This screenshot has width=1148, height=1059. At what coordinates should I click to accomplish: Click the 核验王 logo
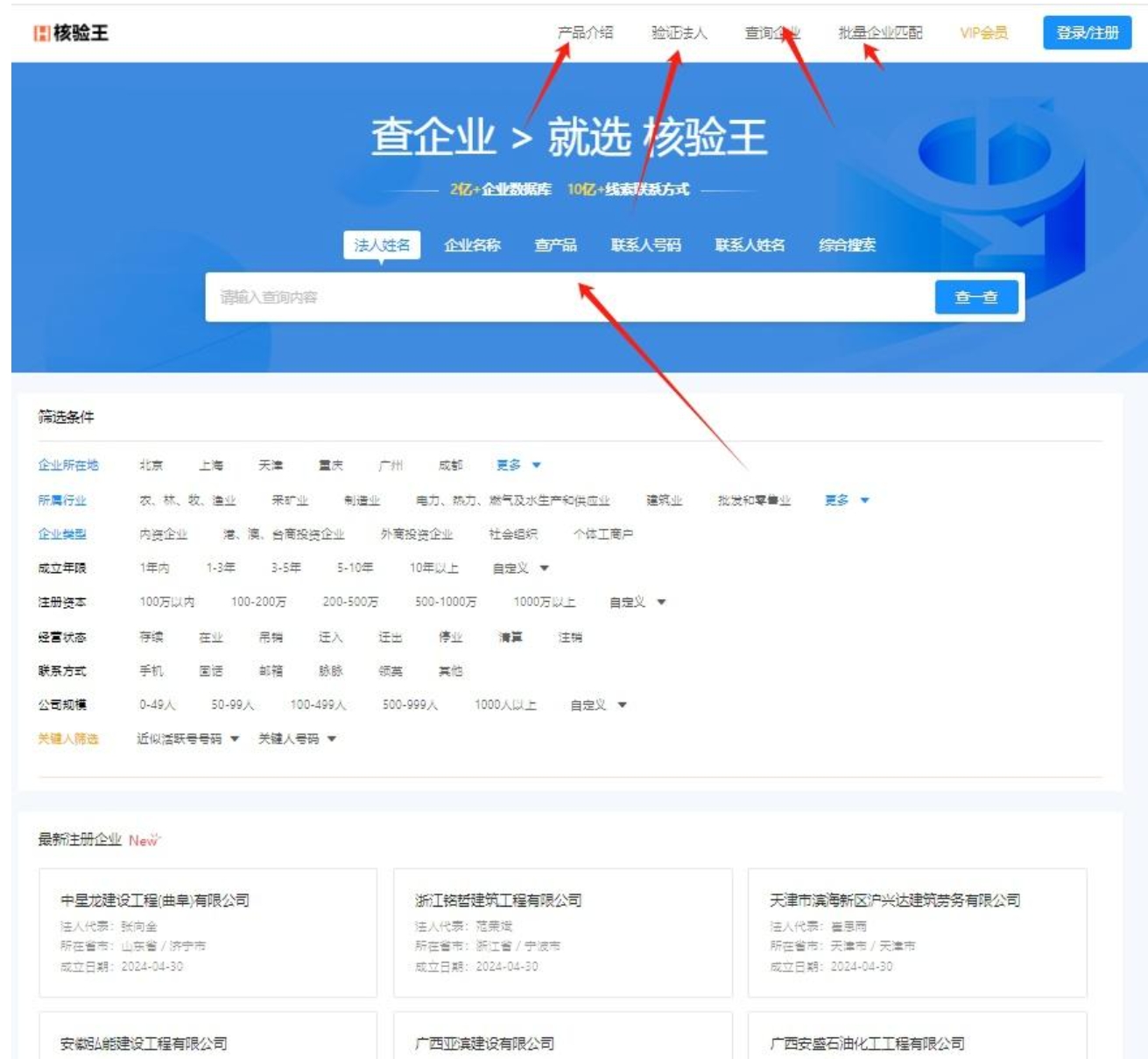pos(71,33)
